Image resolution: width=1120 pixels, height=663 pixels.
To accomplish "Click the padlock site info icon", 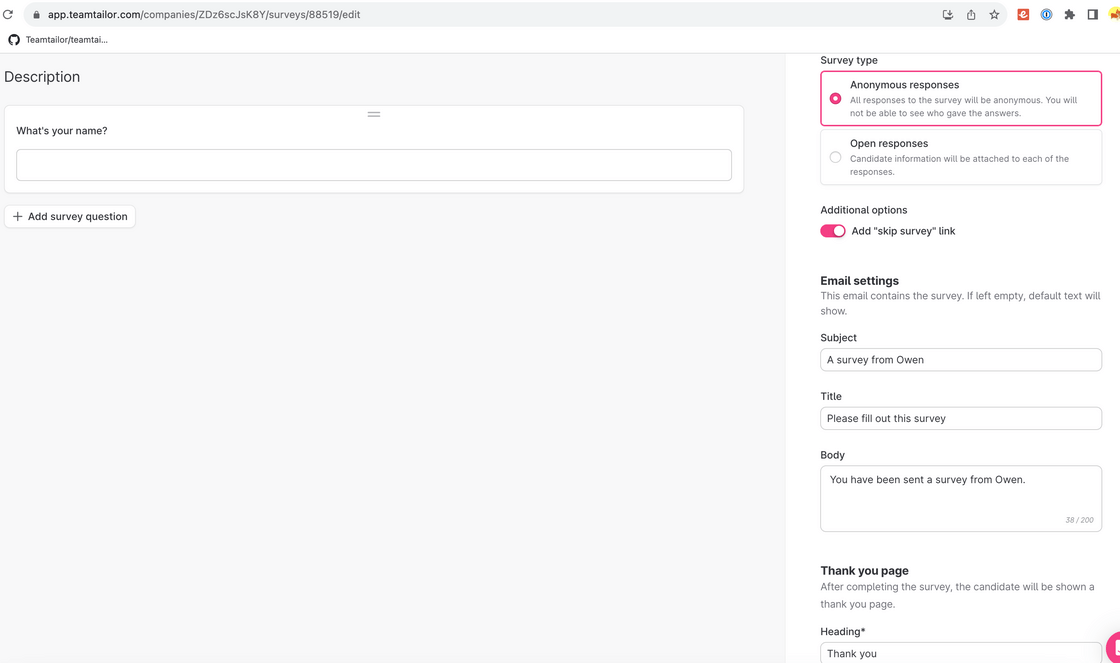I will point(36,15).
